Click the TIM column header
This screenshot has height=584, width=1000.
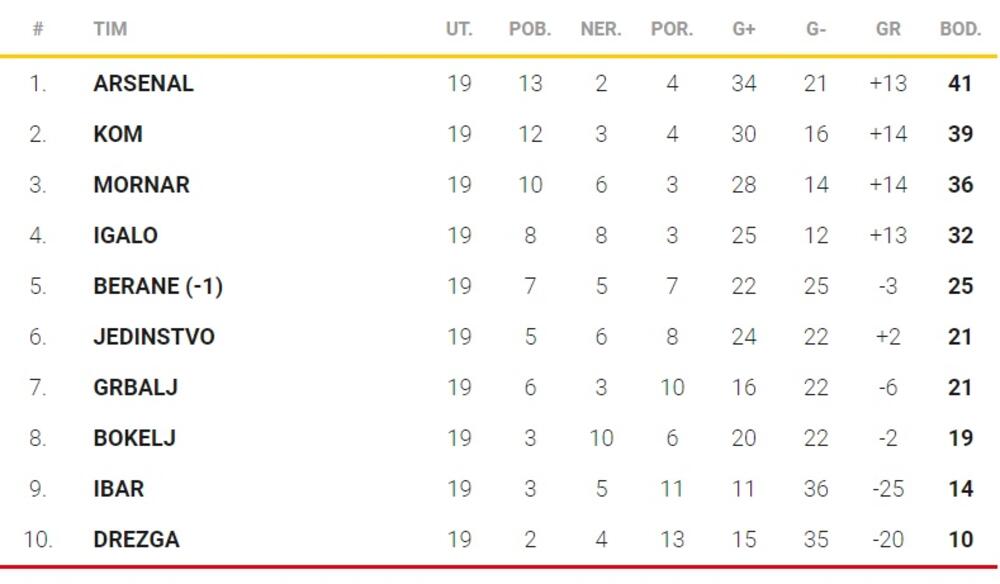click(110, 29)
